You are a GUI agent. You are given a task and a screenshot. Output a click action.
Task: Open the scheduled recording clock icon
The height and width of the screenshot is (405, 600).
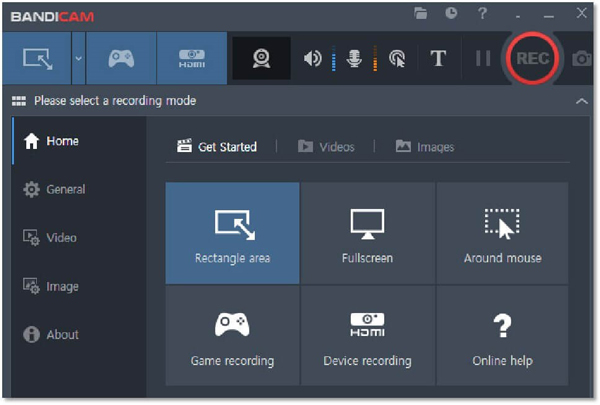click(x=451, y=14)
